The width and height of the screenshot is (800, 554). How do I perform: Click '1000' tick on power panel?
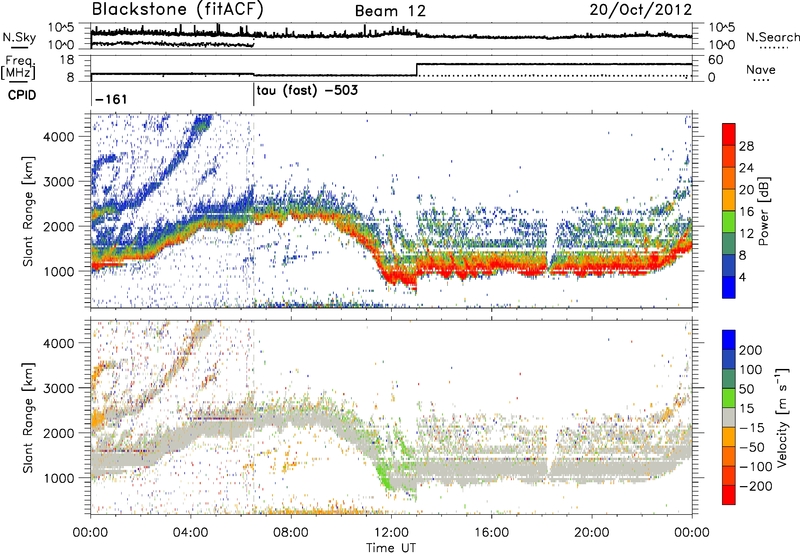58,271
